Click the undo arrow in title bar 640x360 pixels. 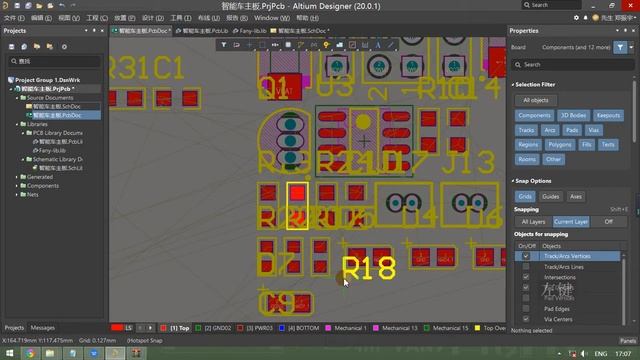point(62,6)
